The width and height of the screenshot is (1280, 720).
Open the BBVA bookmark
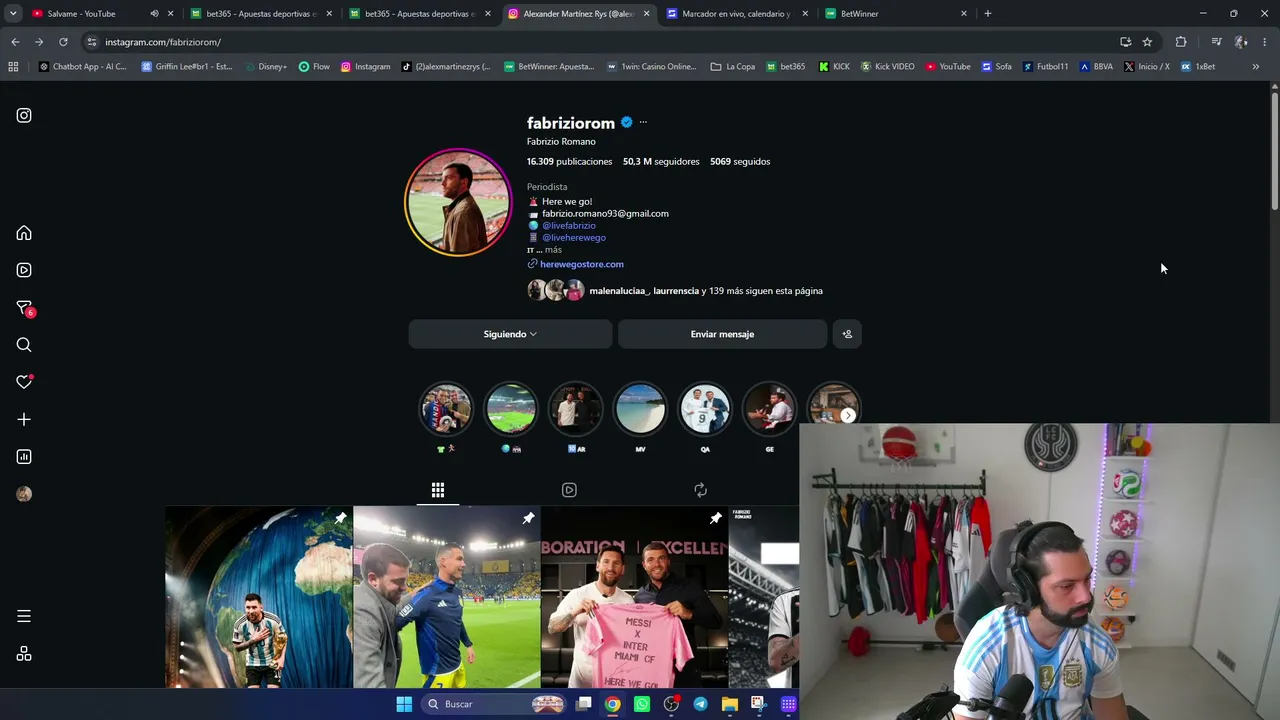[x=1096, y=67]
